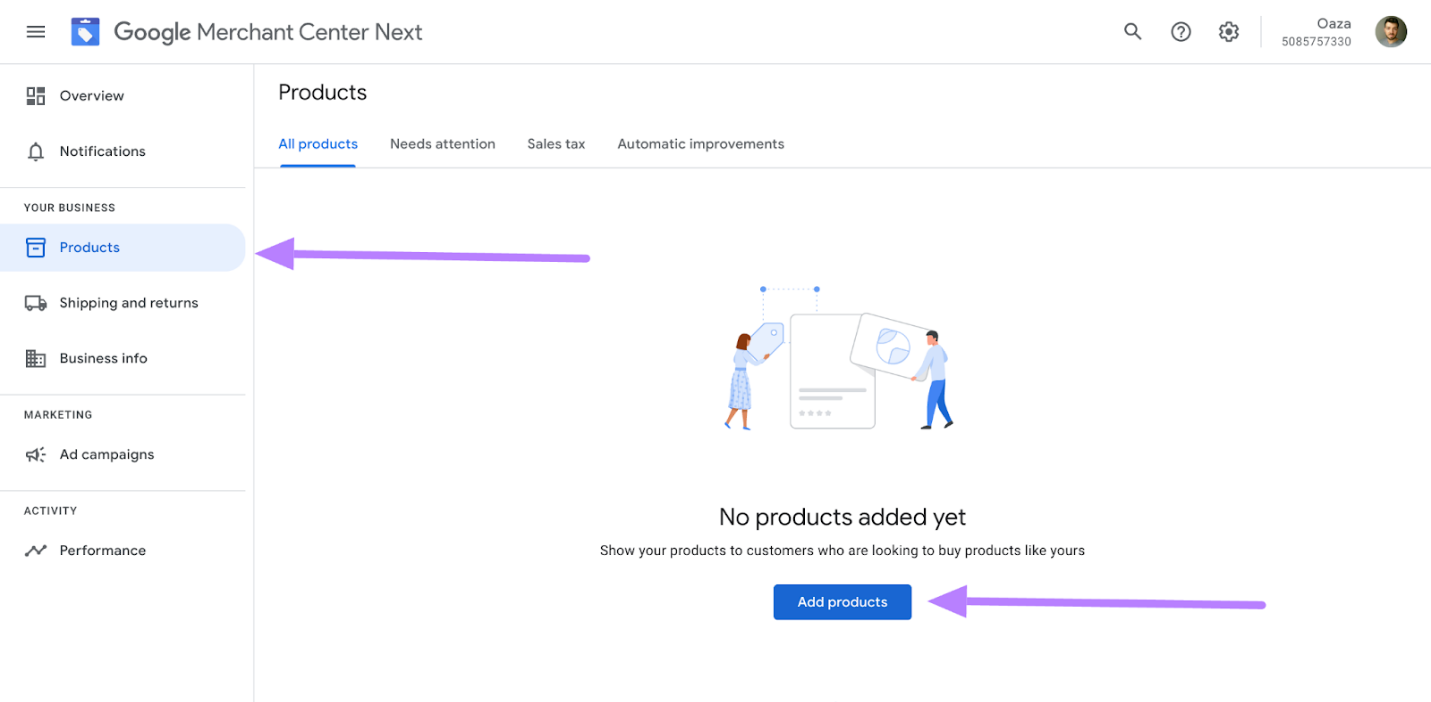The width and height of the screenshot is (1431, 702).
Task: Click the Business info building icon
Action: click(x=36, y=358)
